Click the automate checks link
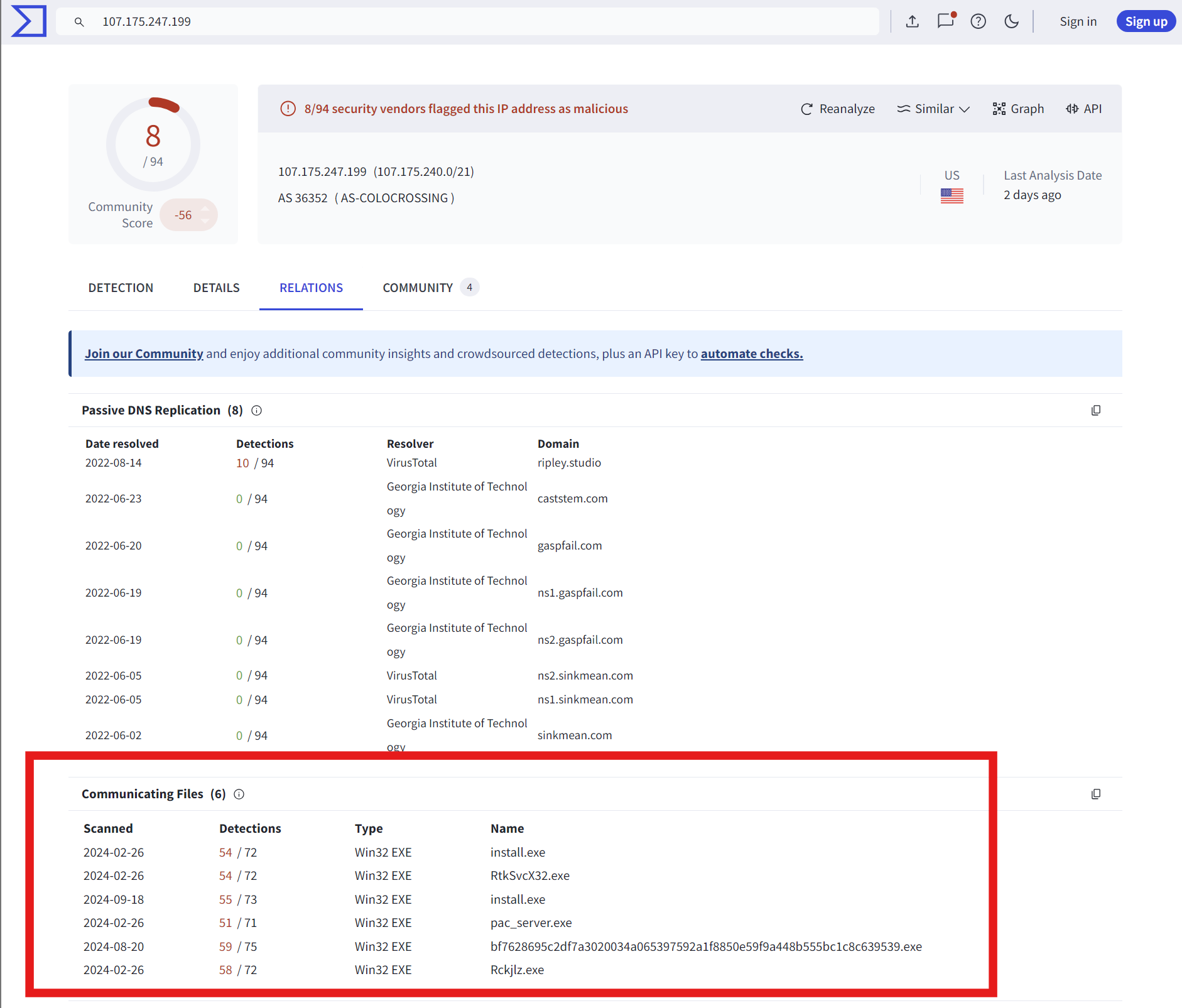 pos(752,354)
